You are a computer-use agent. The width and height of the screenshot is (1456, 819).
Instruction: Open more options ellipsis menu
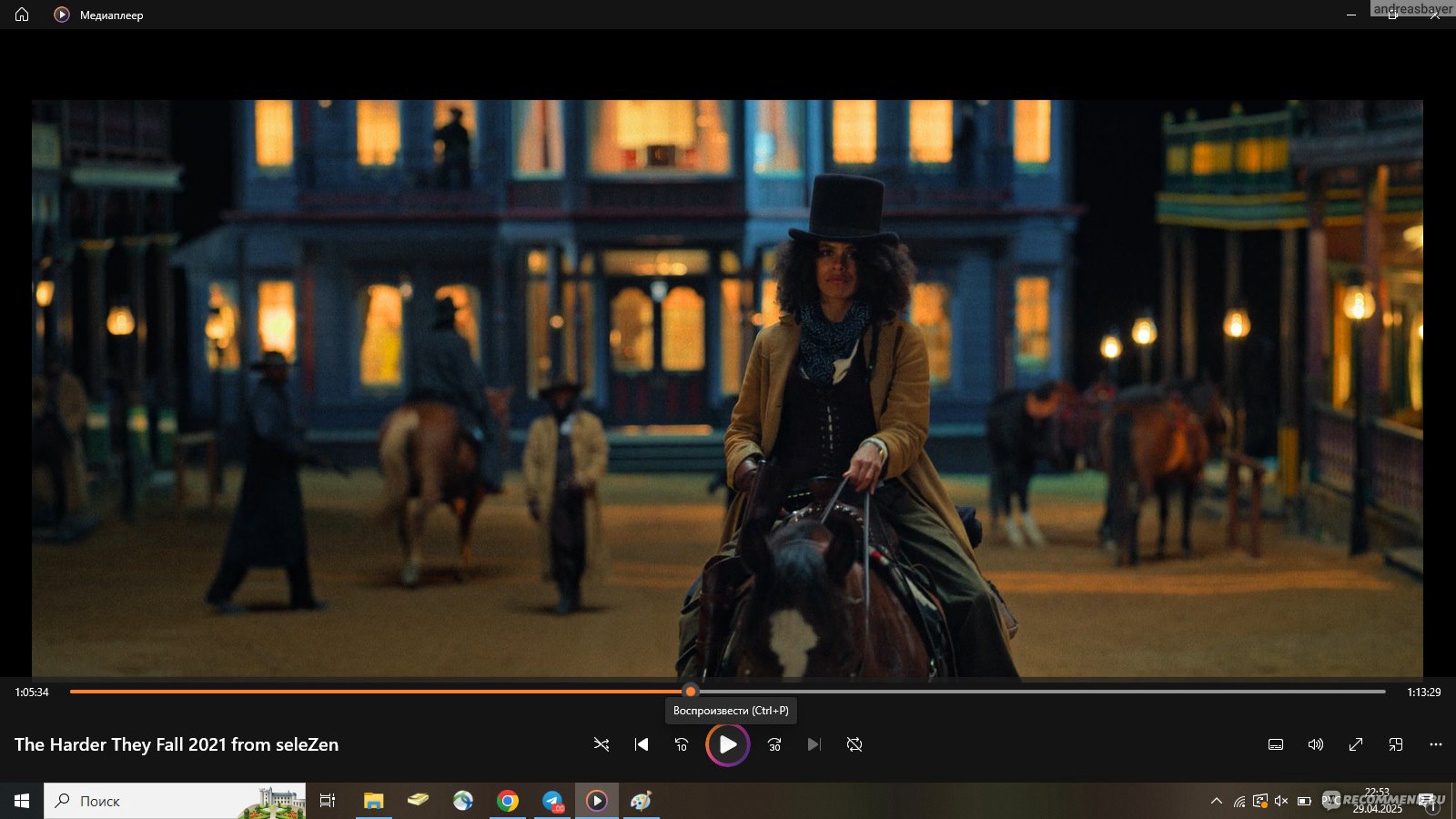point(1436,744)
